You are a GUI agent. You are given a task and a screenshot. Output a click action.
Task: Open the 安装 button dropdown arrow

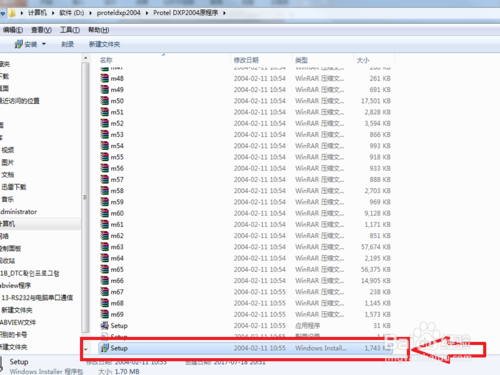[44, 44]
